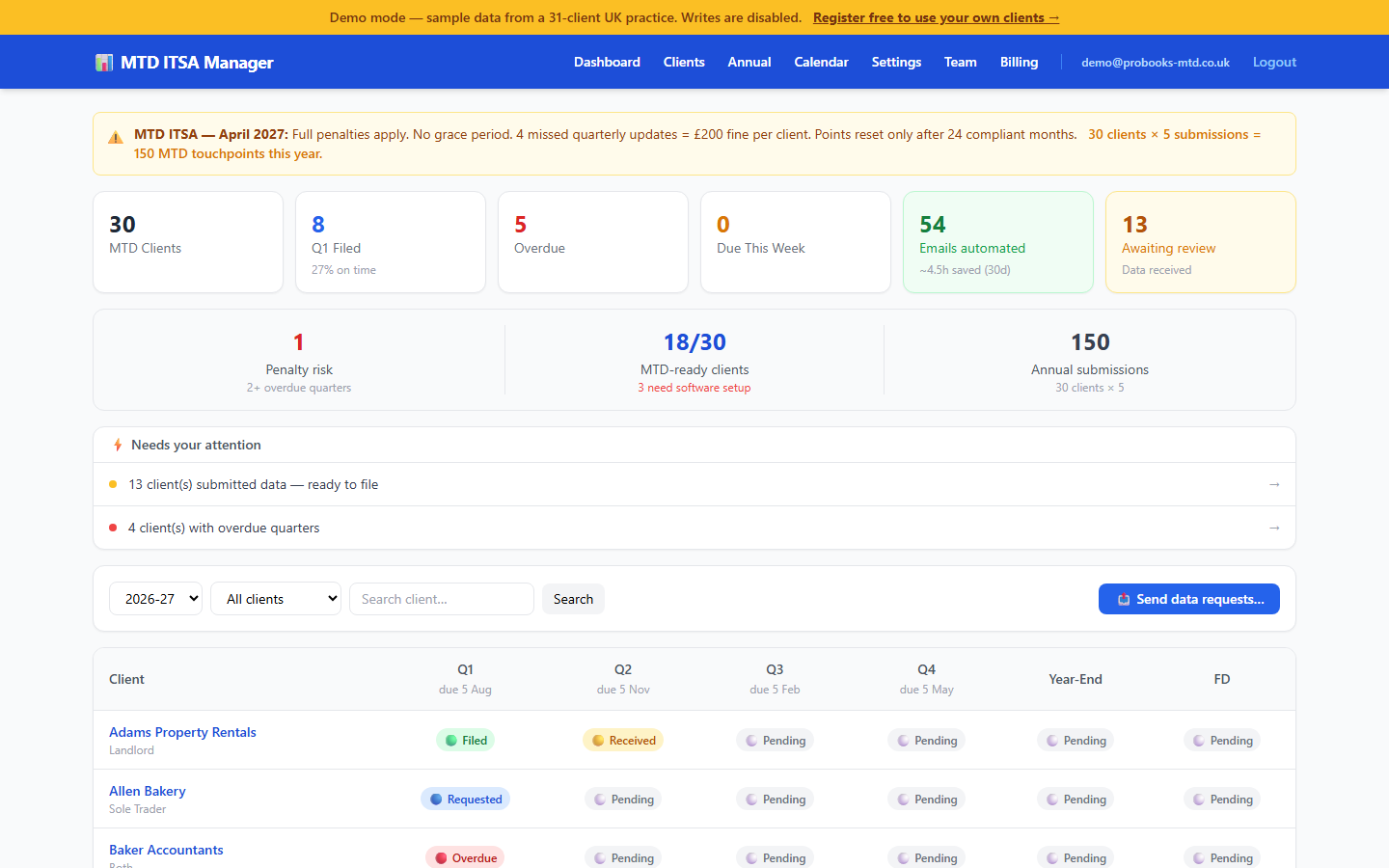Click the Q2 due 5 Nov column header

(623, 679)
